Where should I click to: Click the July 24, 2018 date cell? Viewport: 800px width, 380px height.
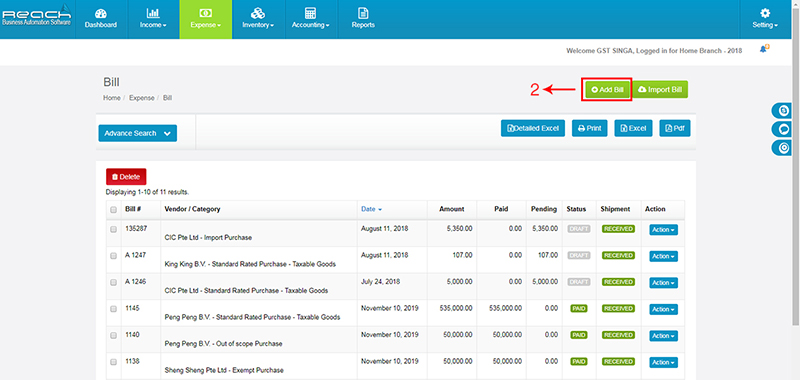[x=380, y=282]
